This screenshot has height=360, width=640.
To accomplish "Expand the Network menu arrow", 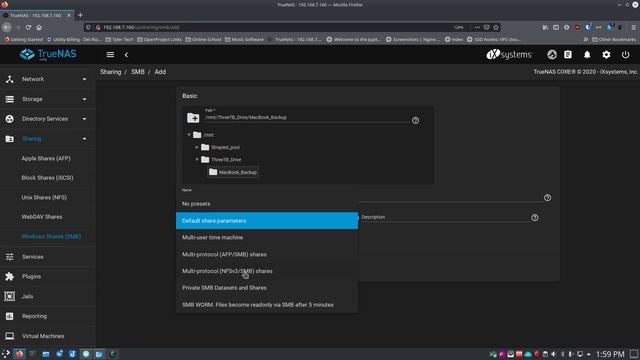I will (x=84, y=79).
